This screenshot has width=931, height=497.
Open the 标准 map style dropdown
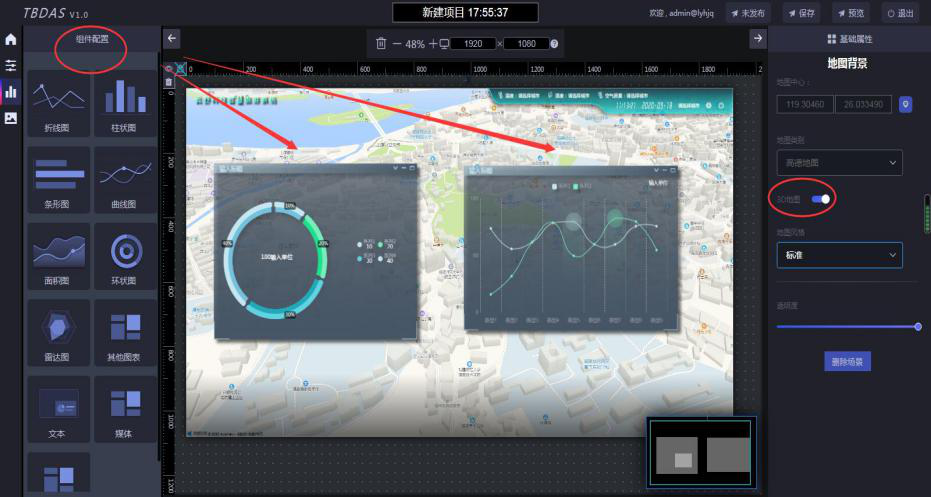[x=839, y=255]
